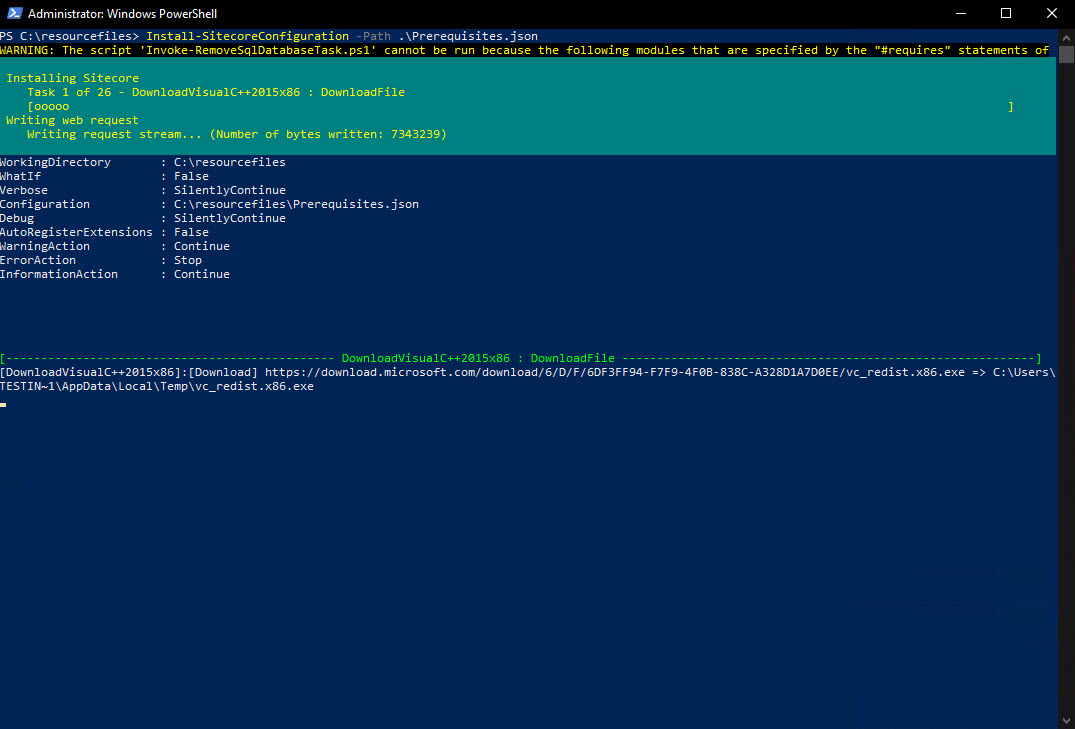
Task: Click the 'Verbose' row
Action: coord(143,190)
